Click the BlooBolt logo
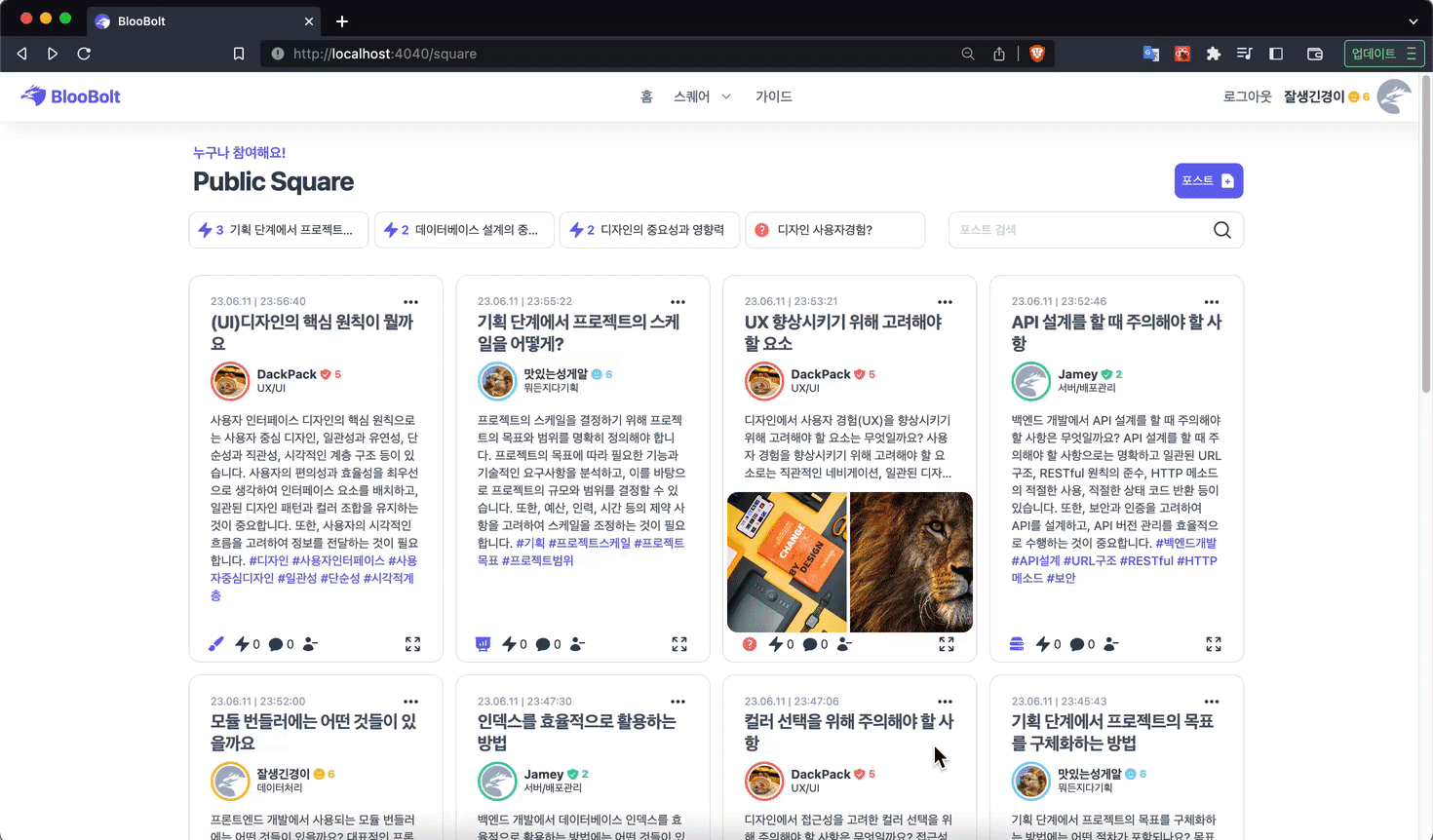The width and height of the screenshot is (1433, 840). coord(71,96)
